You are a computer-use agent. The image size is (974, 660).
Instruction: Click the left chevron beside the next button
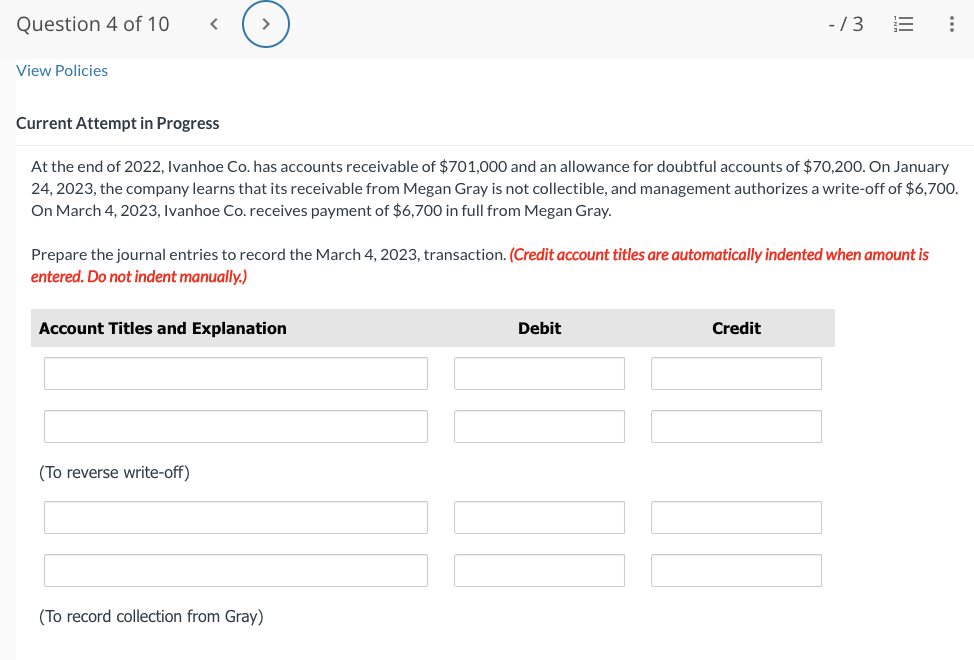point(213,23)
